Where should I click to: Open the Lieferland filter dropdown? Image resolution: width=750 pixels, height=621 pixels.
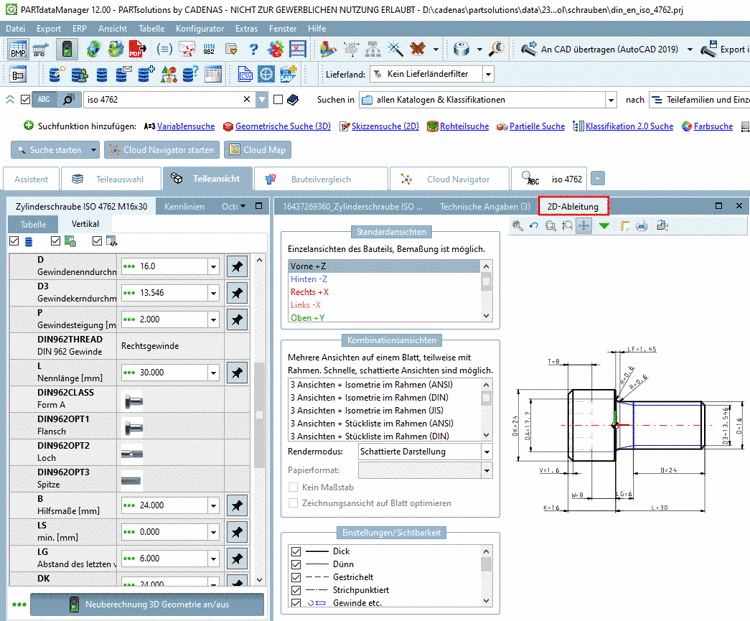[488, 74]
